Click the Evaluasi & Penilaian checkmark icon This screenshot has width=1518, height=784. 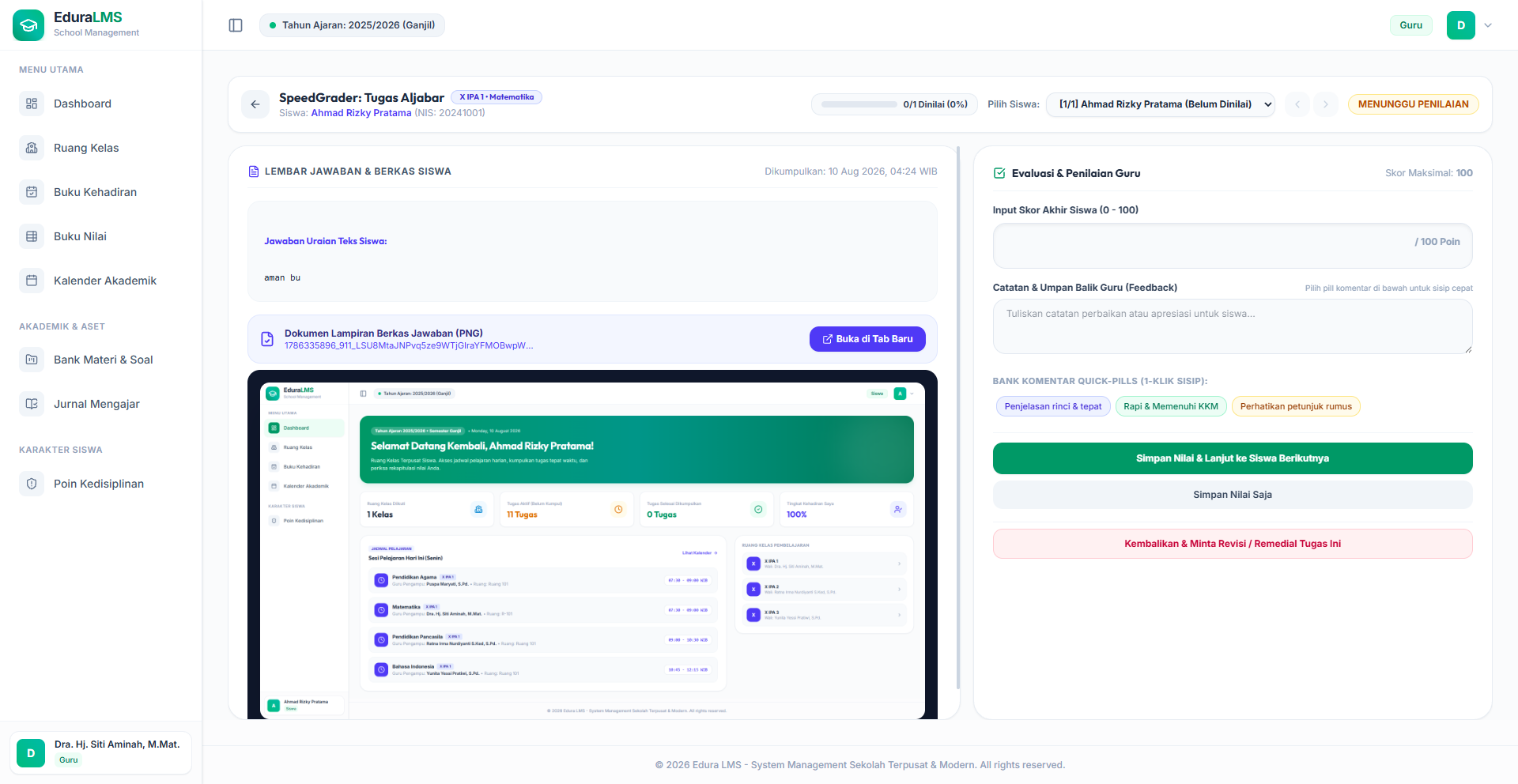(999, 173)
